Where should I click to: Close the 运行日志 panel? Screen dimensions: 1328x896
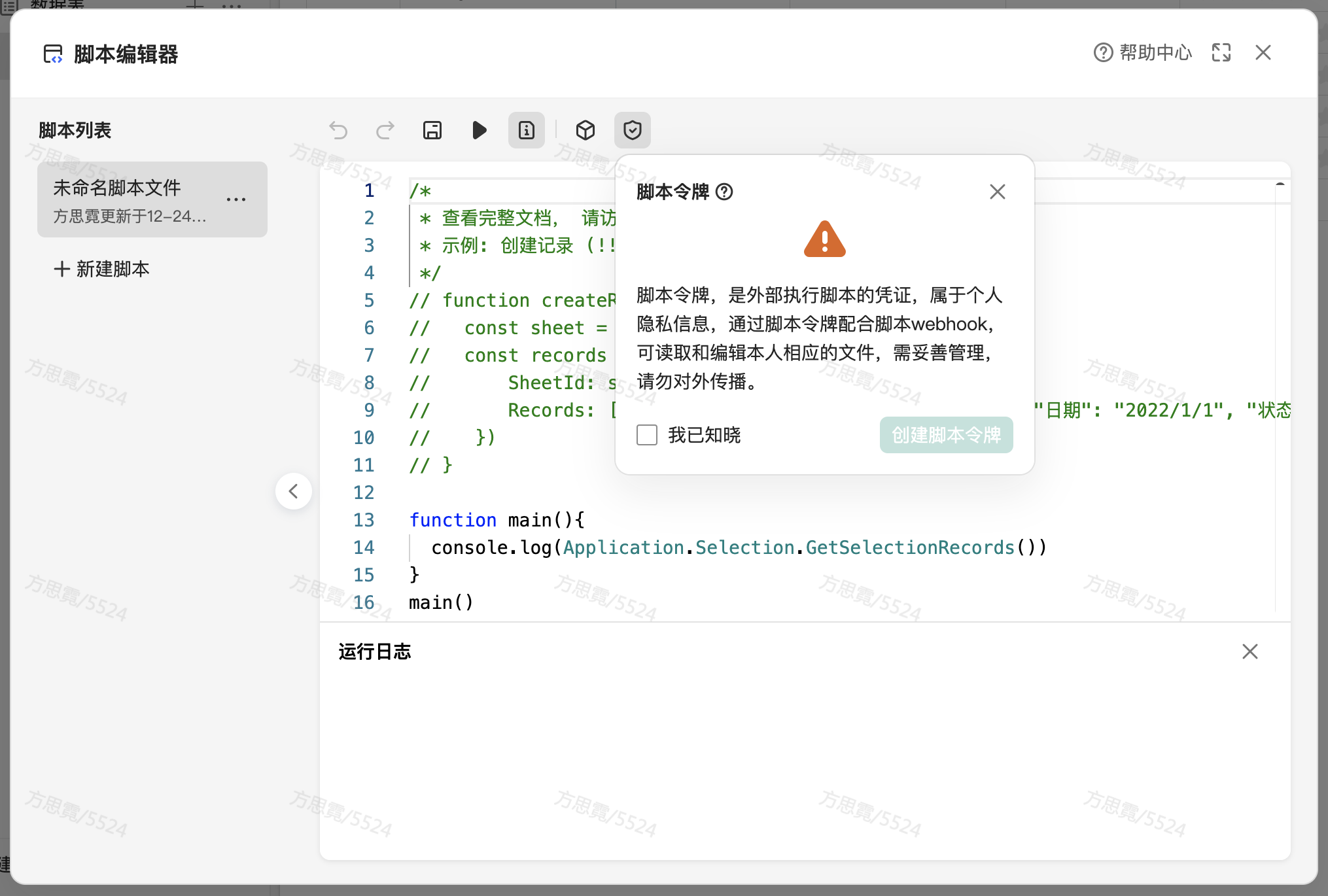tap(1250, 651)
